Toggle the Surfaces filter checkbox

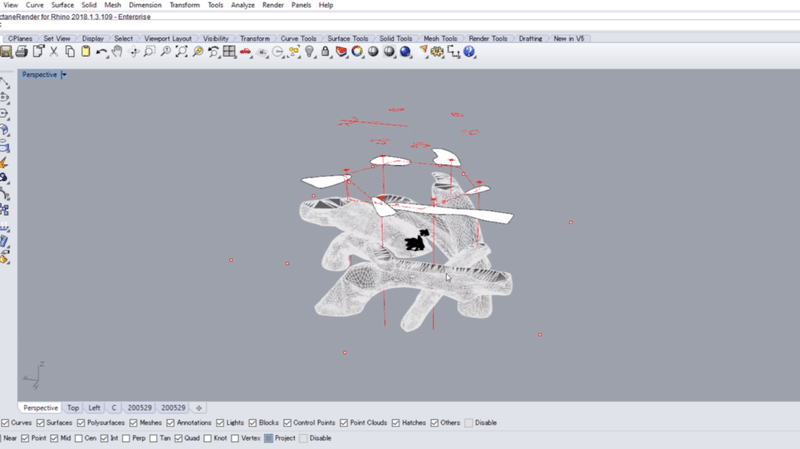40,423
